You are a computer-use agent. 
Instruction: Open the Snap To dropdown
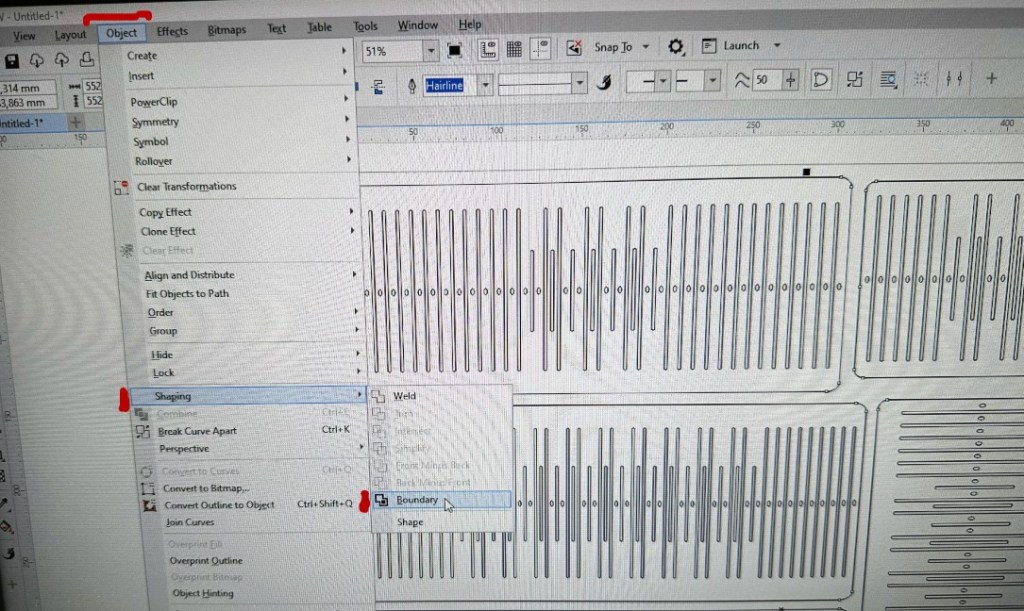coord(646,47)
